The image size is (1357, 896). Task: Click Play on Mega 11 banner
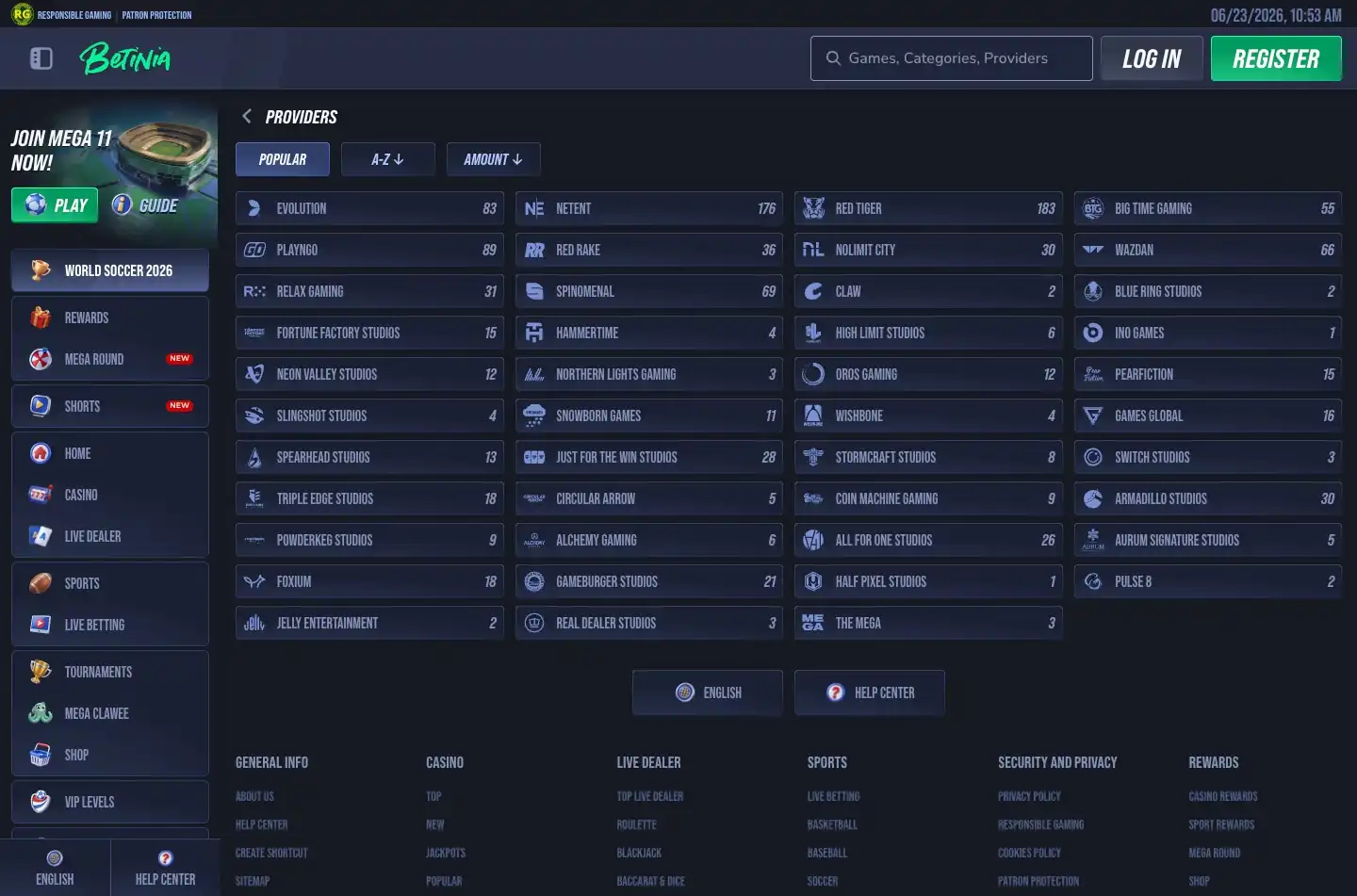tap(55, 205)
